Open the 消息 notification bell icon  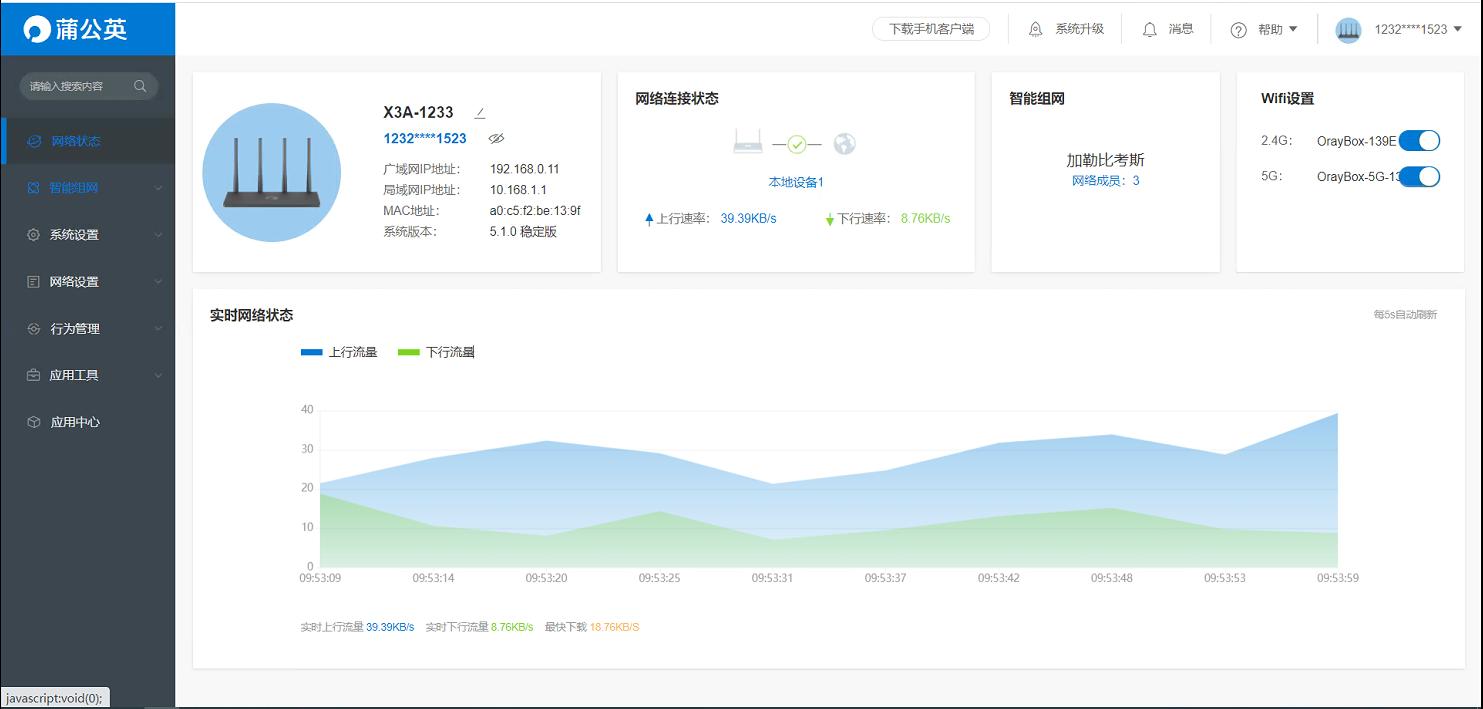pyautogui.click(x=1151, y=28)
